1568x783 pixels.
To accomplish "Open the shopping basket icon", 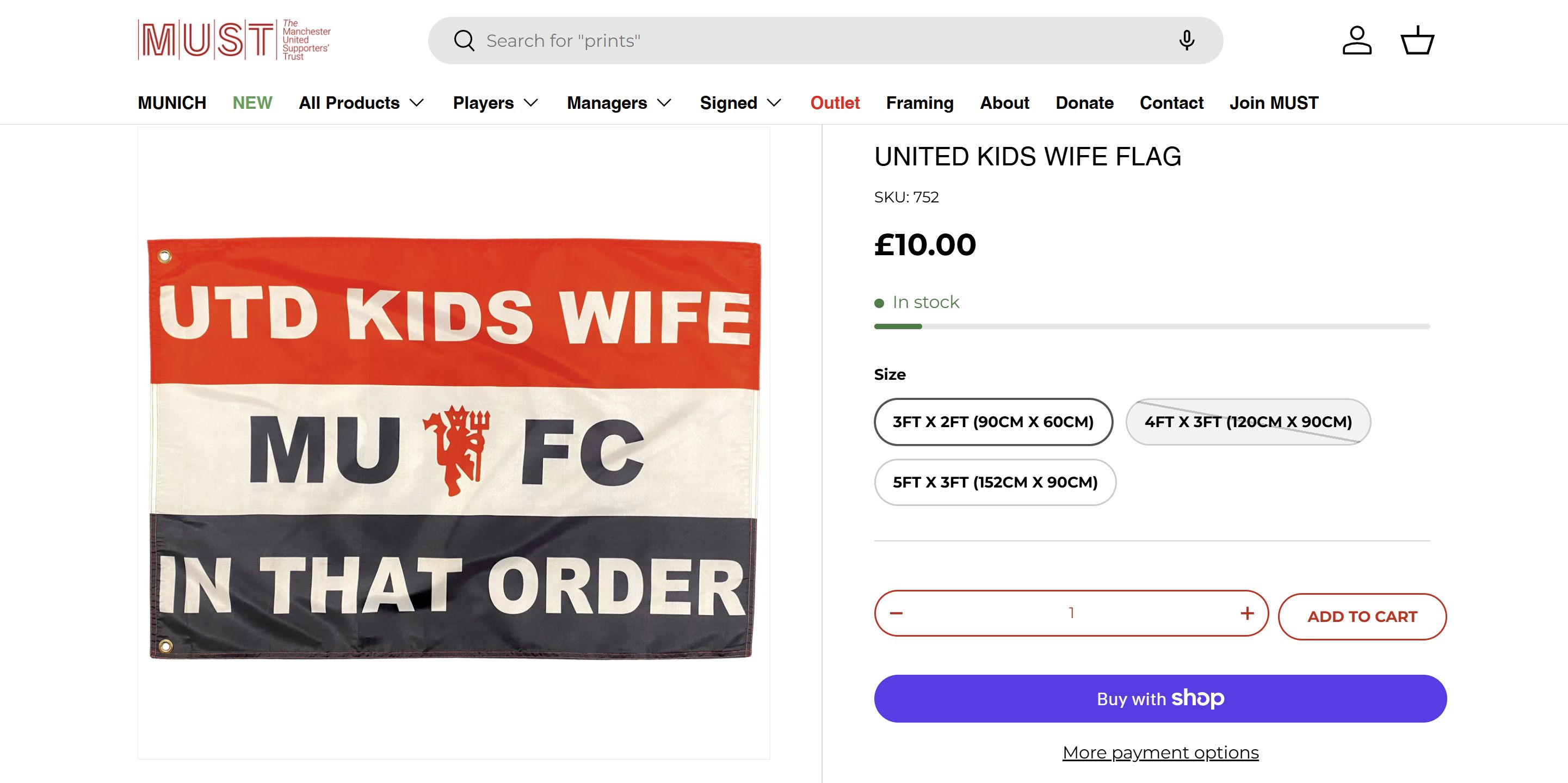I will (1417, 41).
